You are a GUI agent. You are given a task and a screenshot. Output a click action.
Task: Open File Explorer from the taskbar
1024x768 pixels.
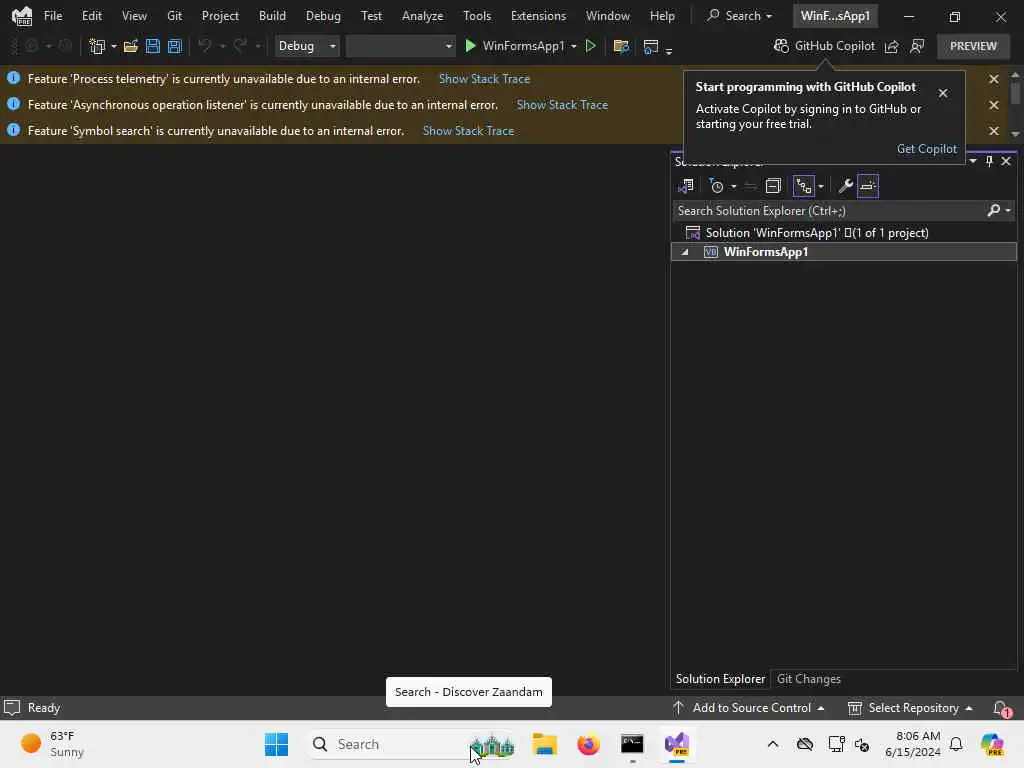click(x=545, y=744)
